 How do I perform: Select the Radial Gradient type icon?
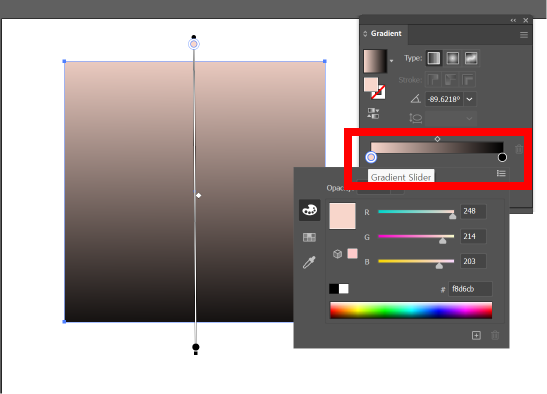point(452,58)
